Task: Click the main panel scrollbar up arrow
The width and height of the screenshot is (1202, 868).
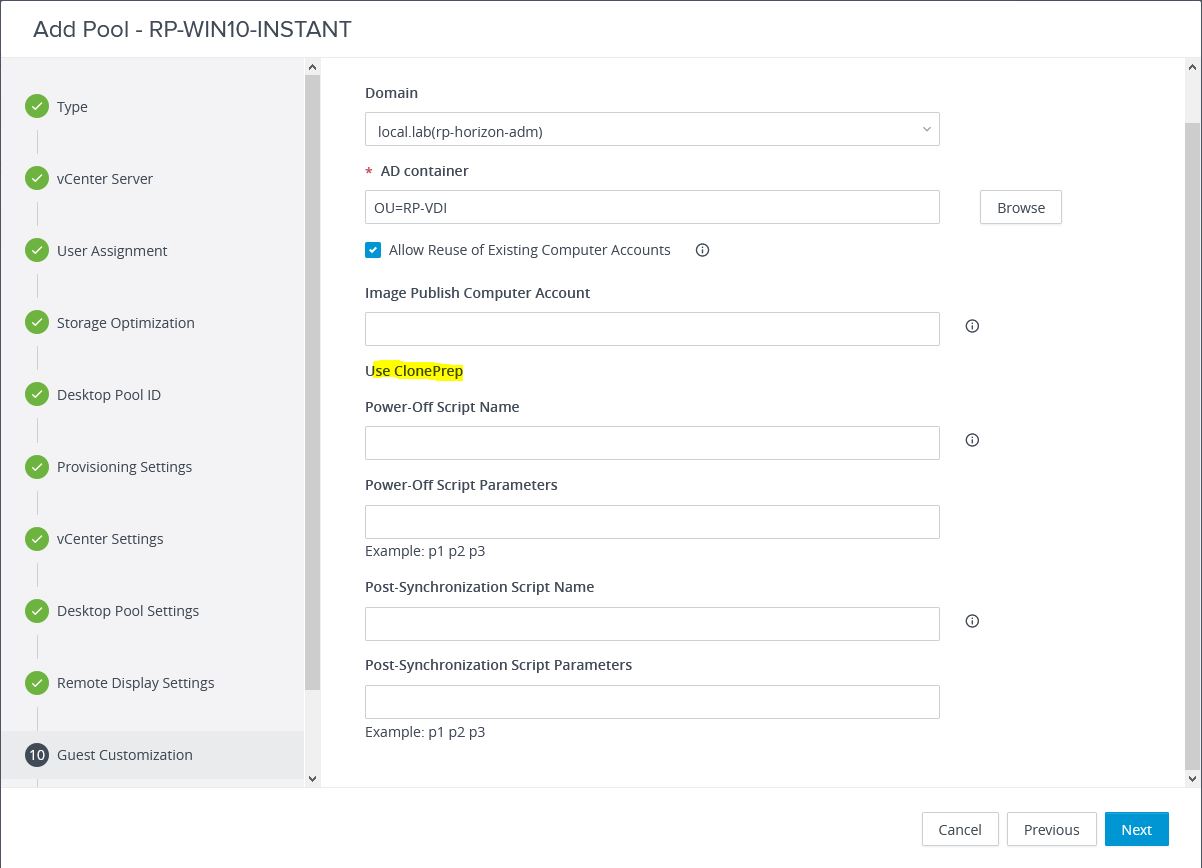Action: tap(1192, 67)
